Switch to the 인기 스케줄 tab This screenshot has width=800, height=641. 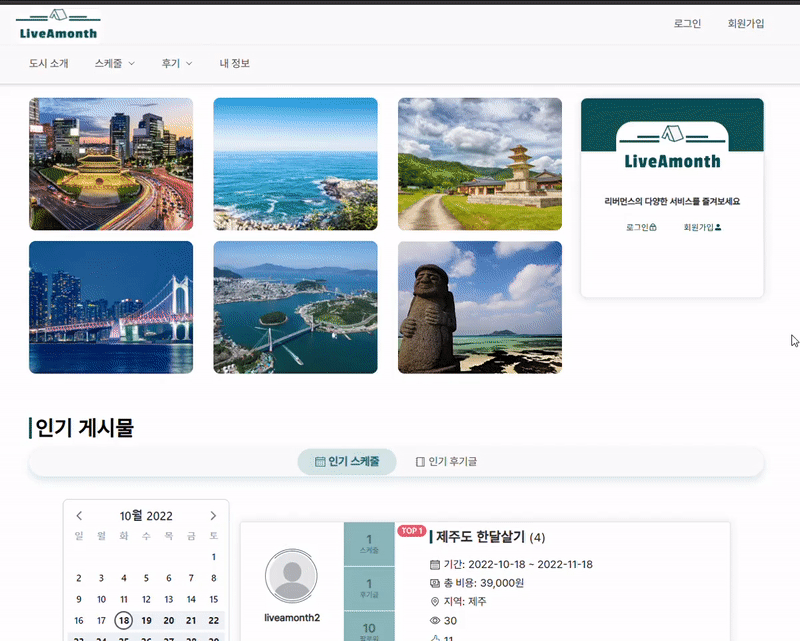tap(347, 462)
